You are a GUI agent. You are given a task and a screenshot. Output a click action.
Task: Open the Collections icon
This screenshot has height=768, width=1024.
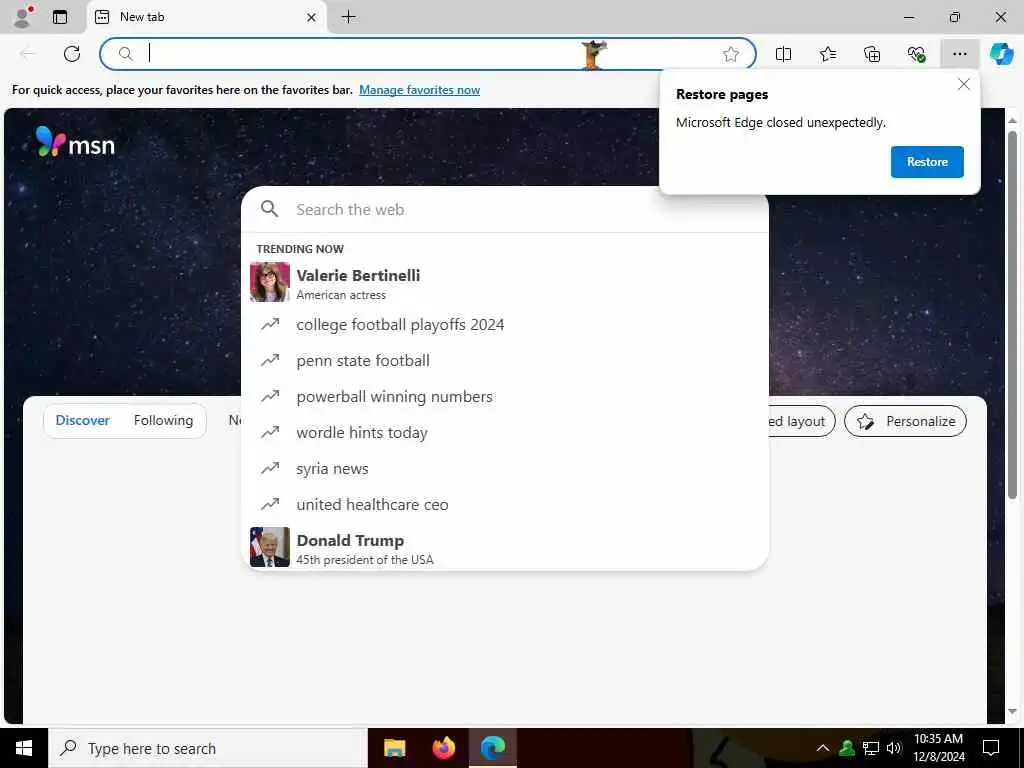click(x=872, y=54)
